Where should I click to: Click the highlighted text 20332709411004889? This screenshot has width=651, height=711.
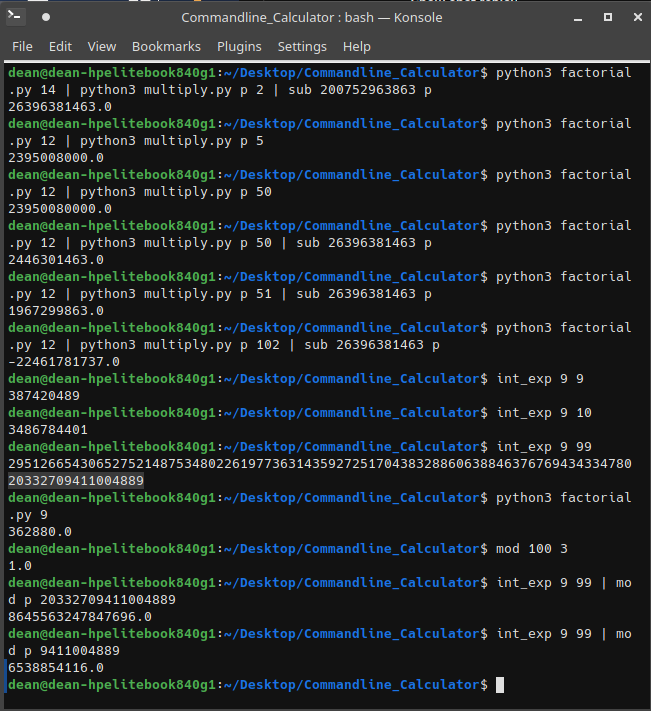(x=76, y=481)
